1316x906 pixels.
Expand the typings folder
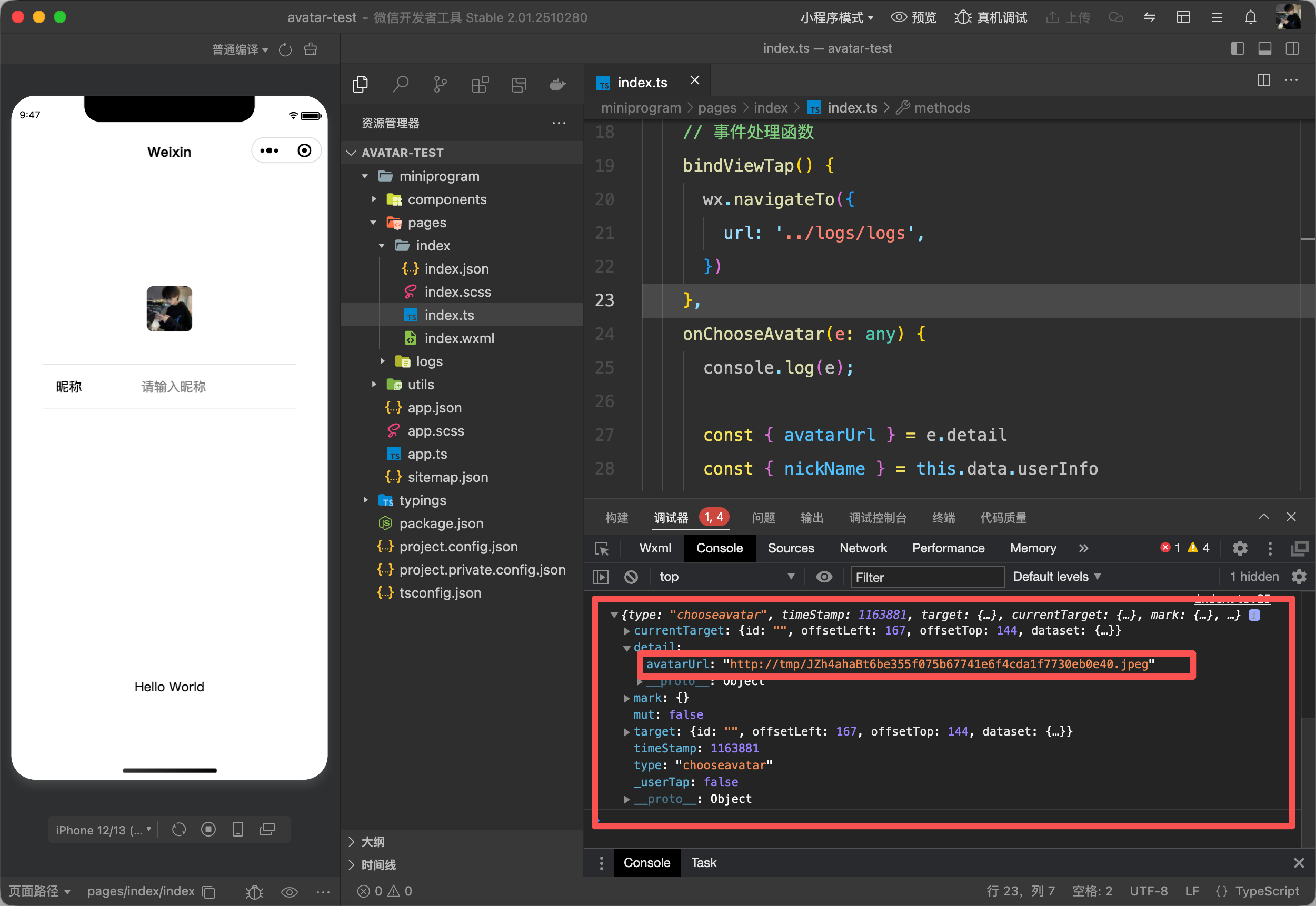point(422,500)
